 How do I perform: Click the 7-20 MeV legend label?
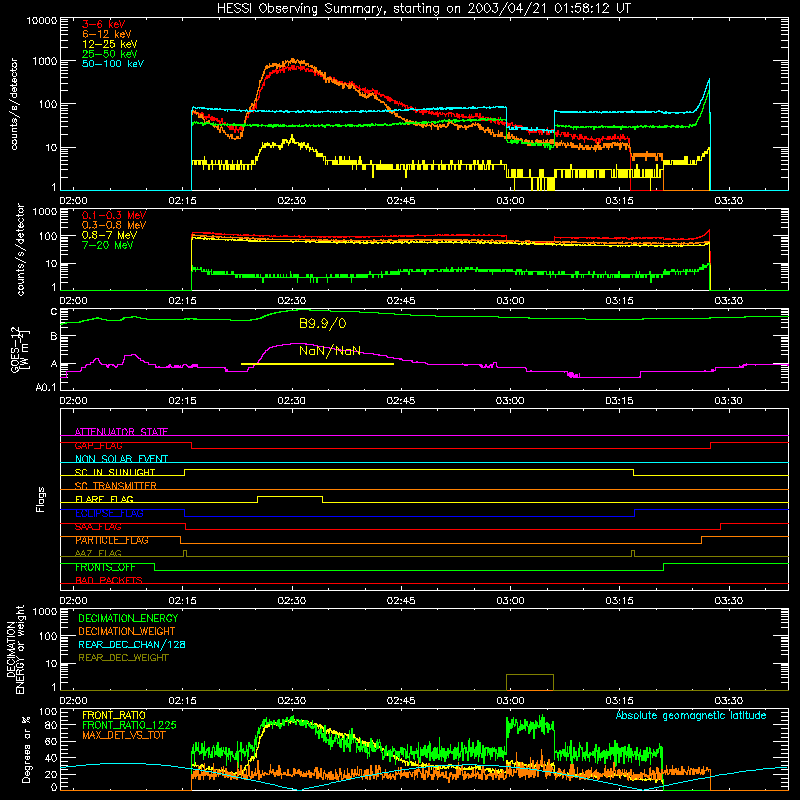pyautogui.click(x=107, y=245)
